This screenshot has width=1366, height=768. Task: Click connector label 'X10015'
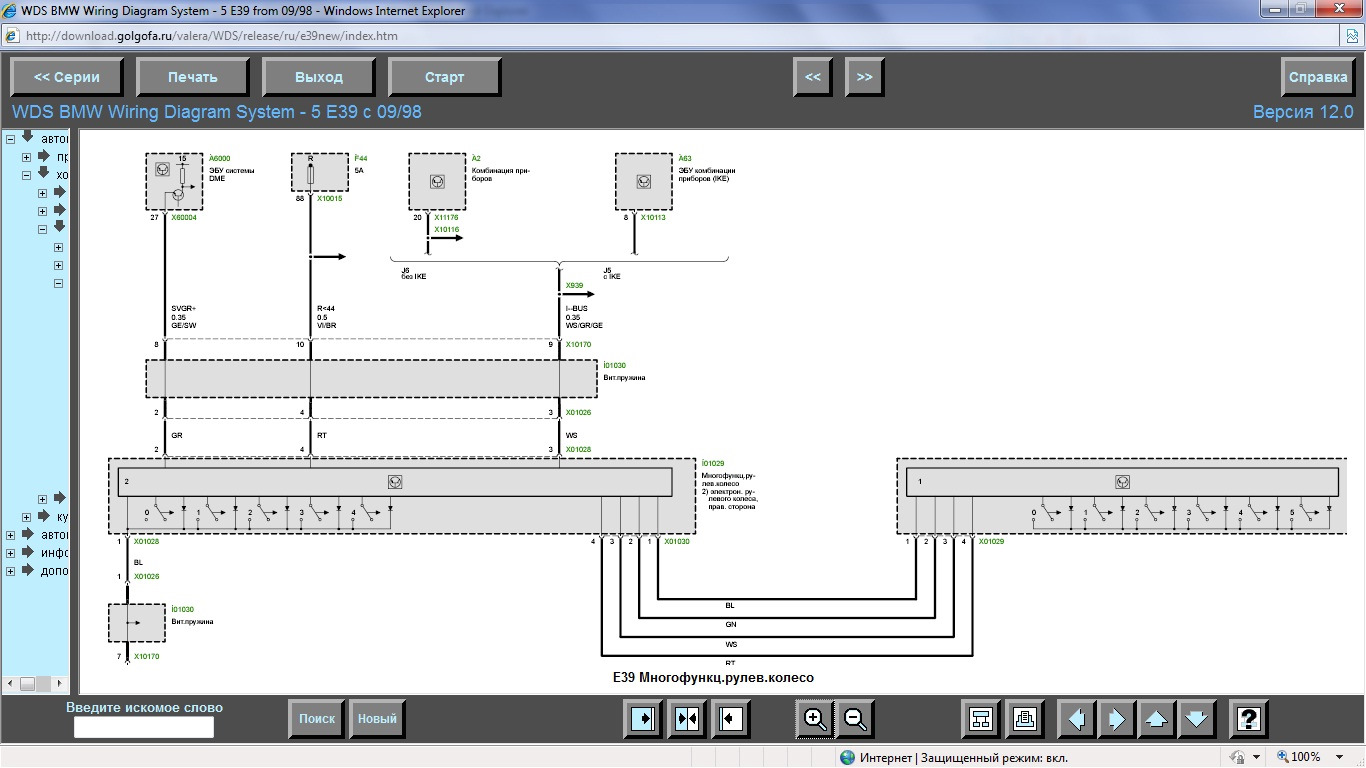tap(330, 199)
